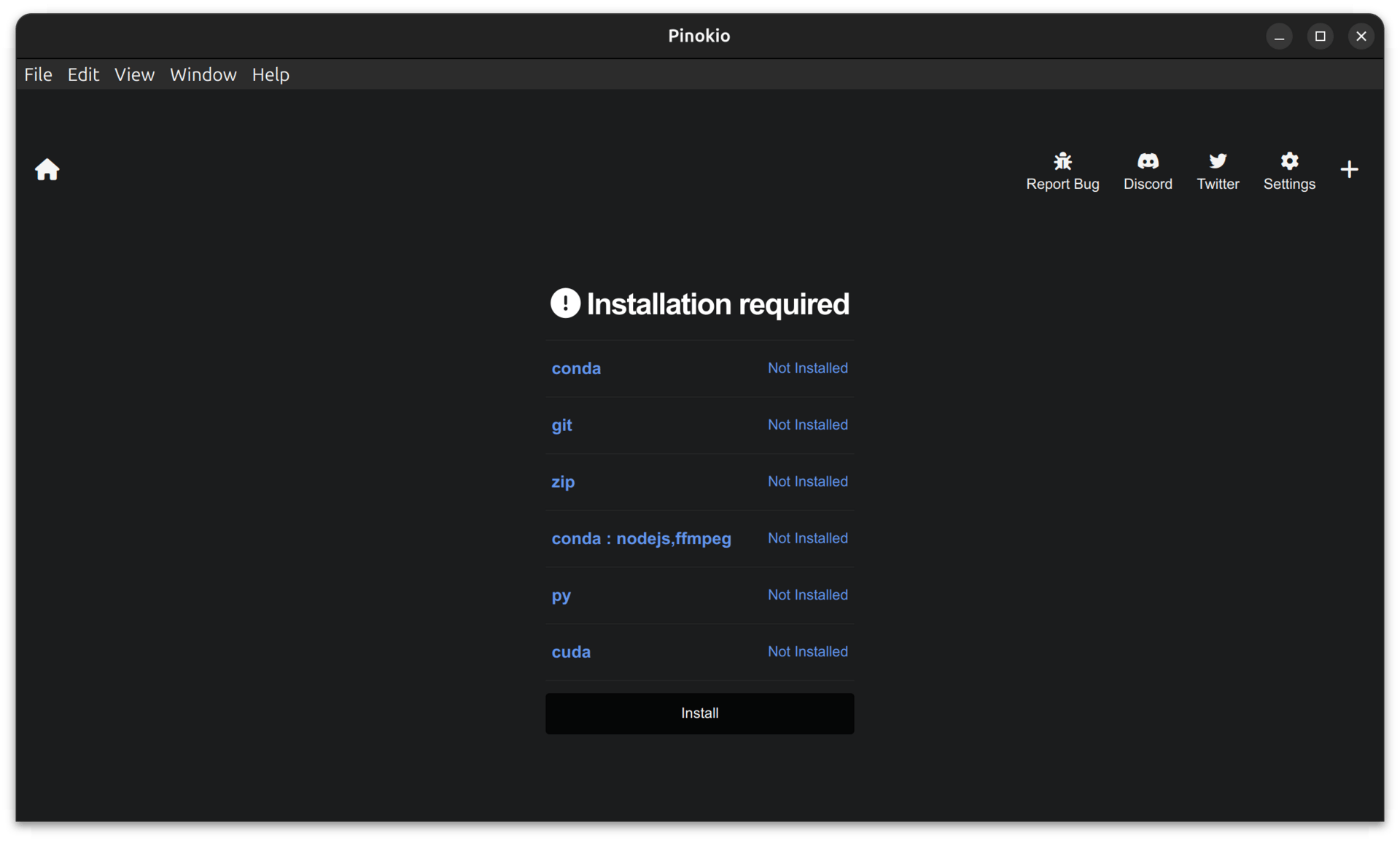Click the Install button
1400x841 pixels.
point(699,713)
